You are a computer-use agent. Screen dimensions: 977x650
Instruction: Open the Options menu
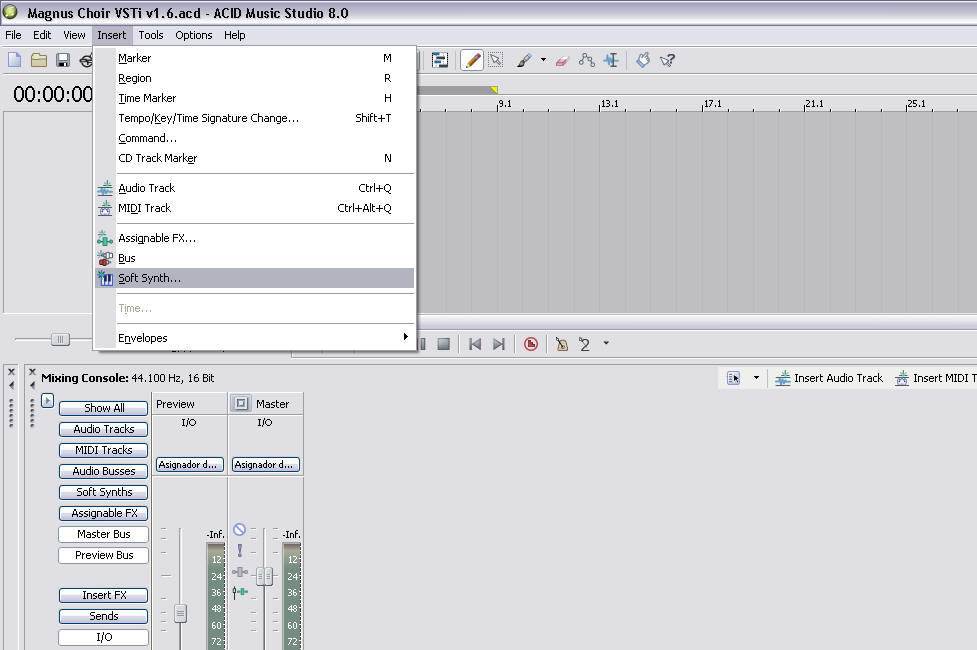pyautogui.click(x=194, y=35)
